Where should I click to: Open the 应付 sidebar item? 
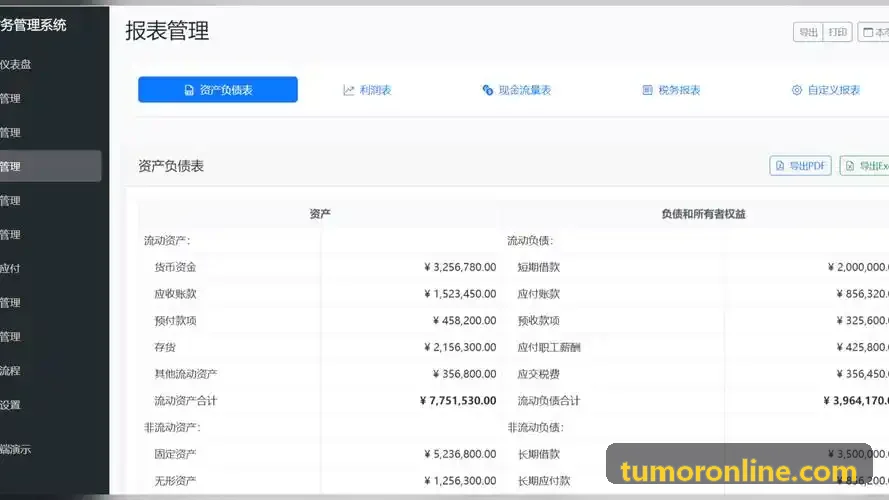pos(10,269)
